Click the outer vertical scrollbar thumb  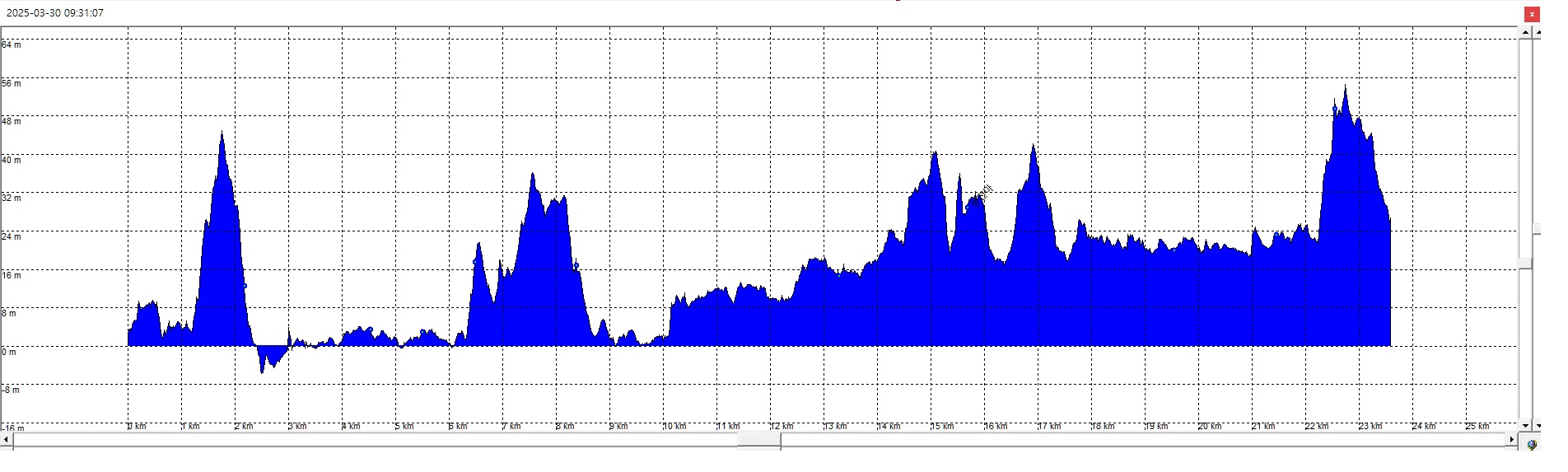pos(1537,229)
